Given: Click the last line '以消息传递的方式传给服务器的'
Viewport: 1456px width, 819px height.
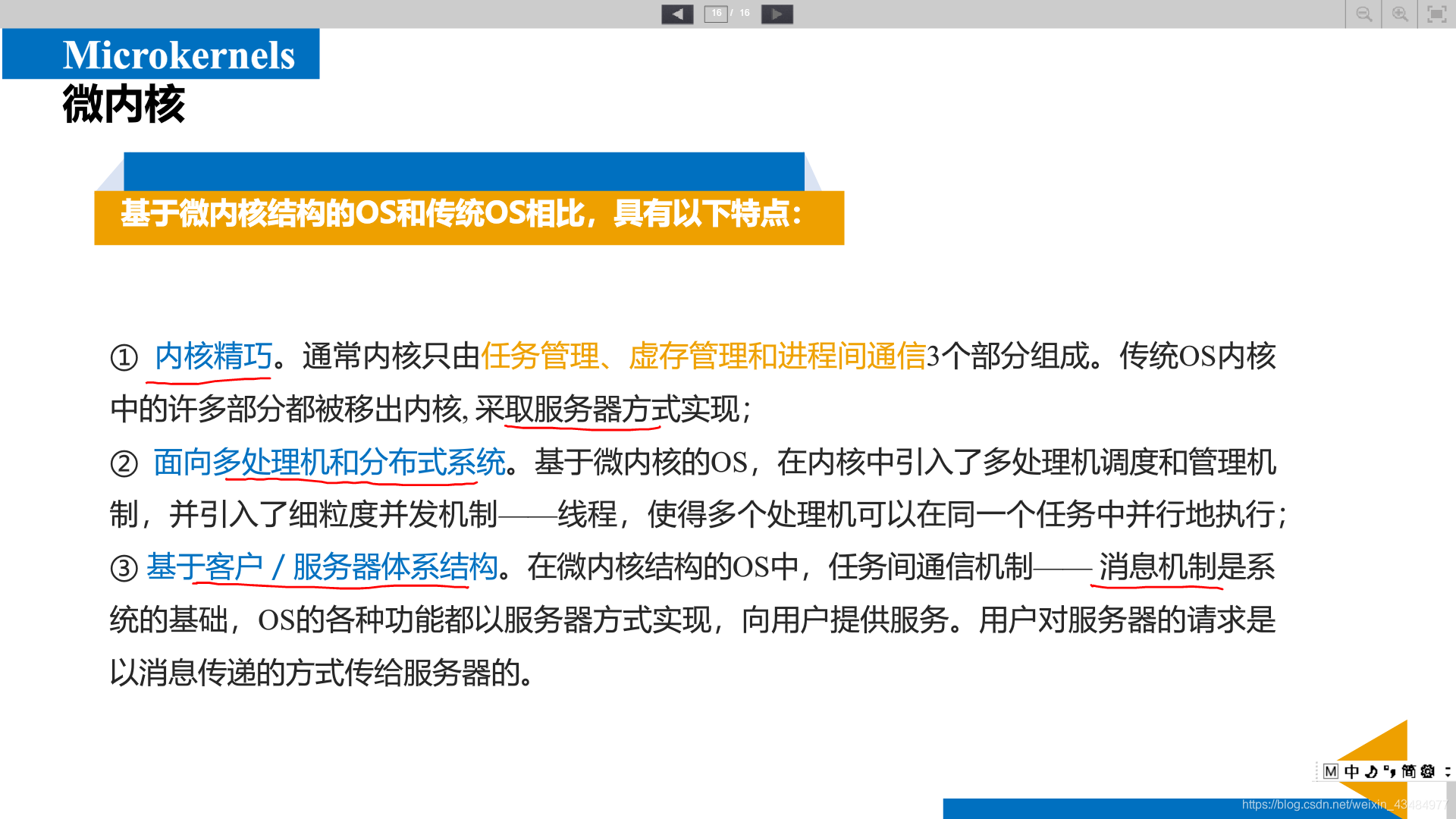Looking at the screenshot, I should pos(315,672).
